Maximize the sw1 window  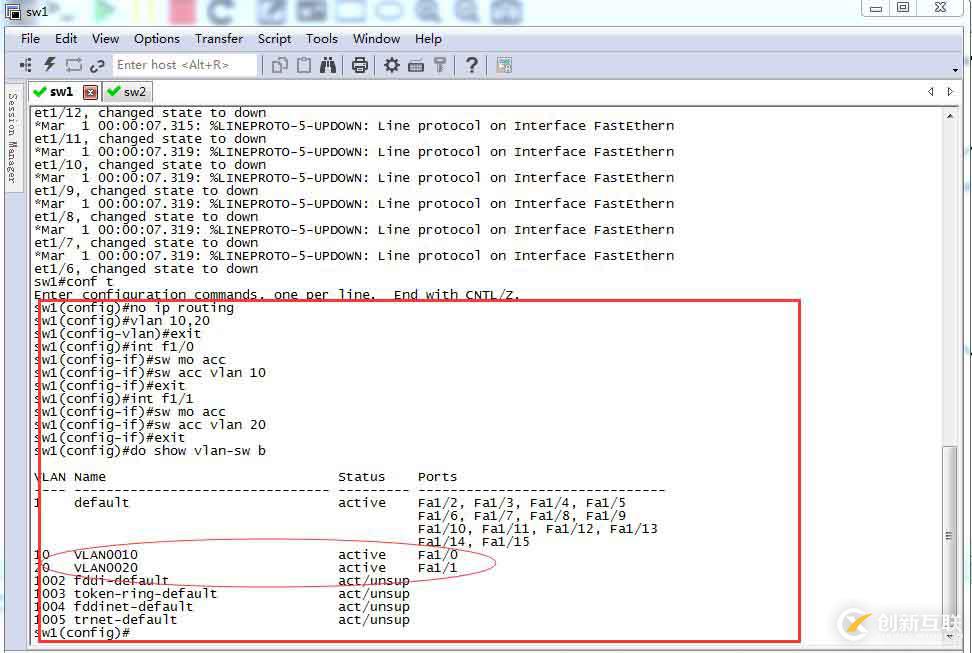[903, 8]
